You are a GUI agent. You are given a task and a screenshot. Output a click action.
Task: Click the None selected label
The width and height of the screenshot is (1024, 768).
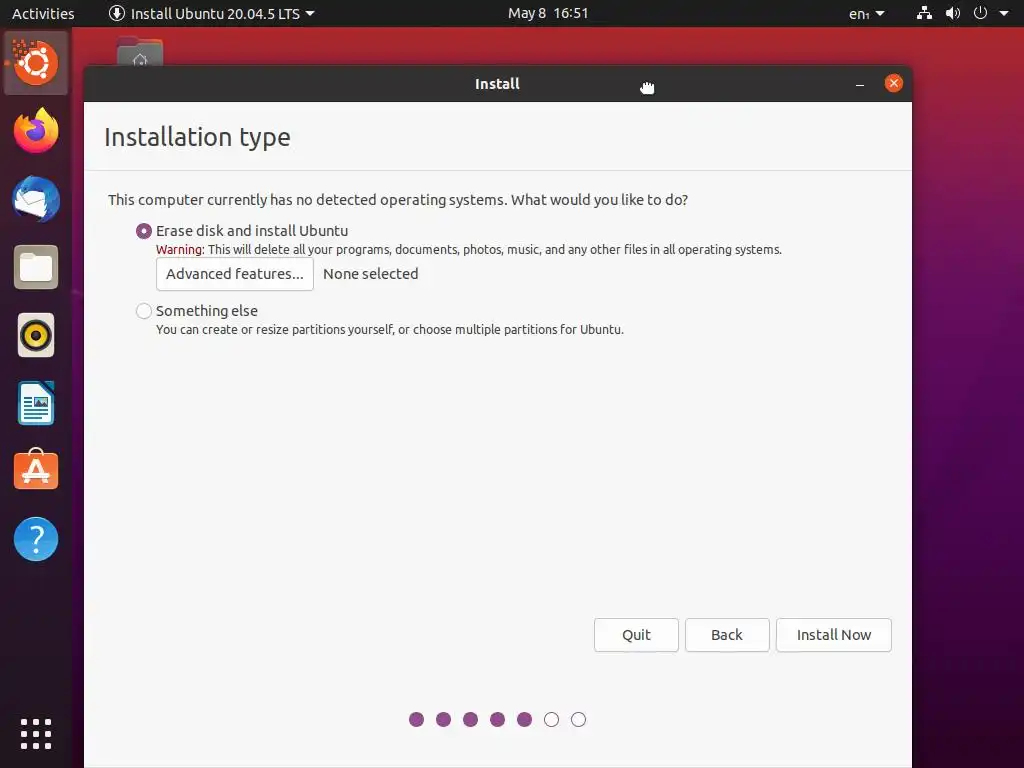pos(370,274)
